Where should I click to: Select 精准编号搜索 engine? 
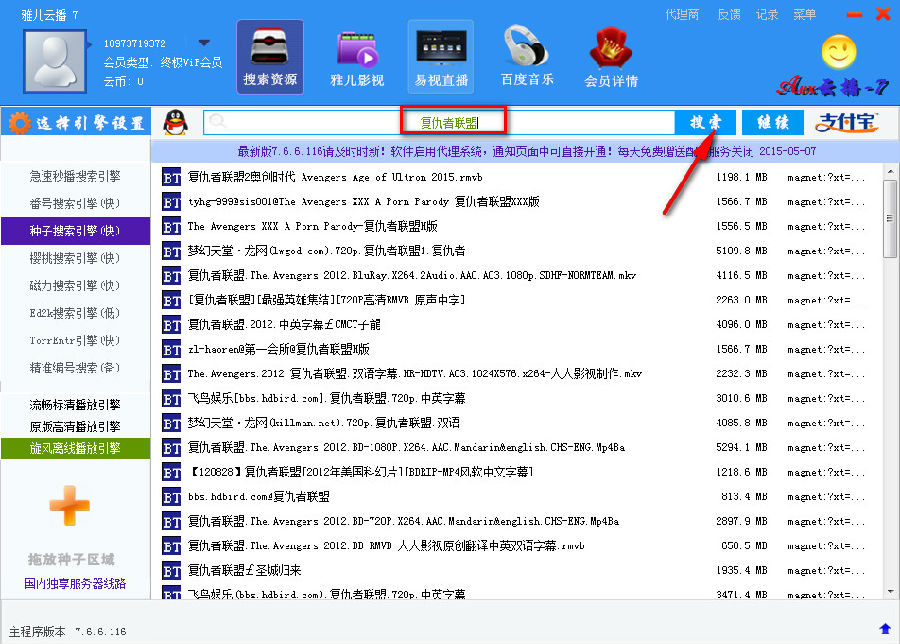[75, 367]
